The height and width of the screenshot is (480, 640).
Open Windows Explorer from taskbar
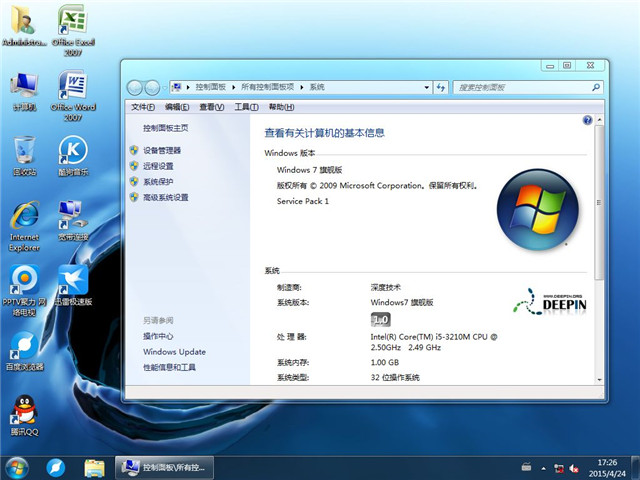click(x=94, y=468)
